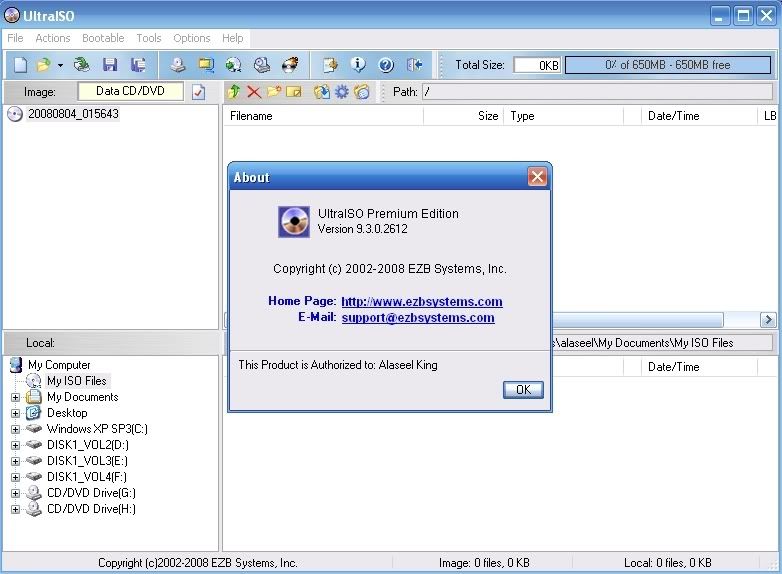Click the Burn CD/DVD Image flame icon
The height and width of the screenshot is (574, 782).
(290, 65)
